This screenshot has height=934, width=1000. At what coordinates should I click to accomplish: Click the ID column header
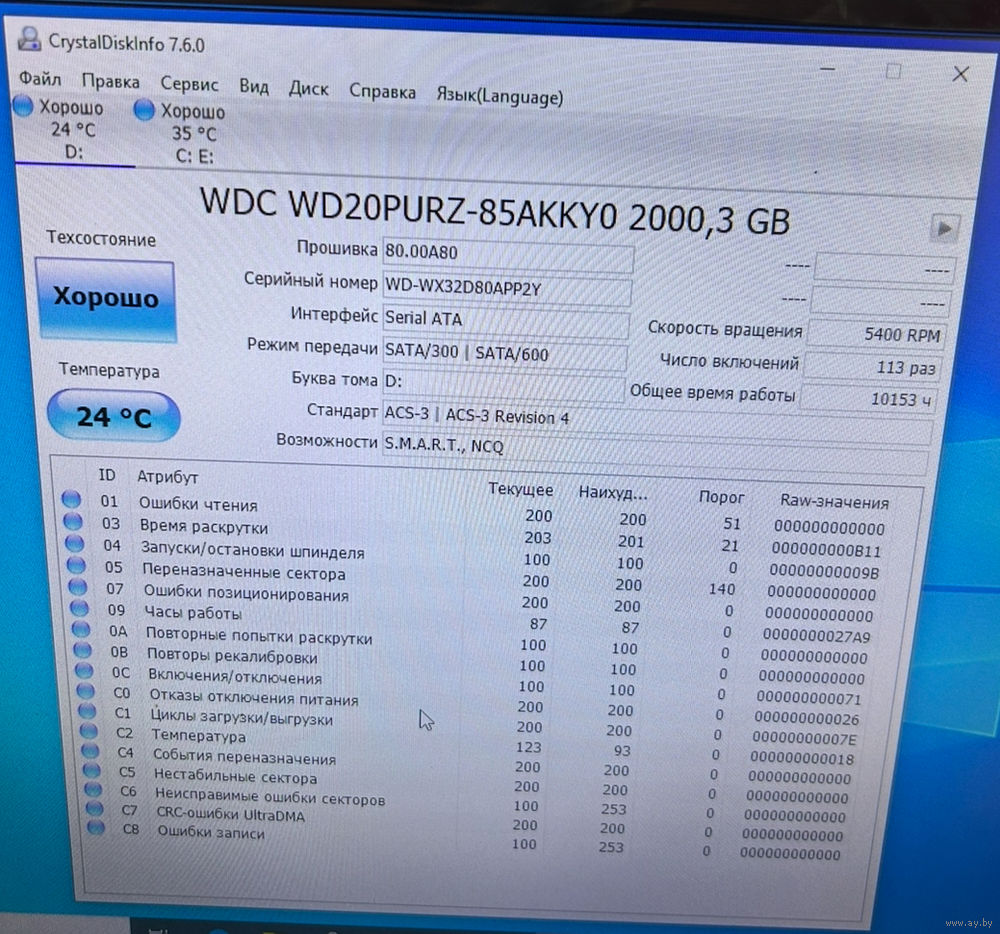coord(107,475)
